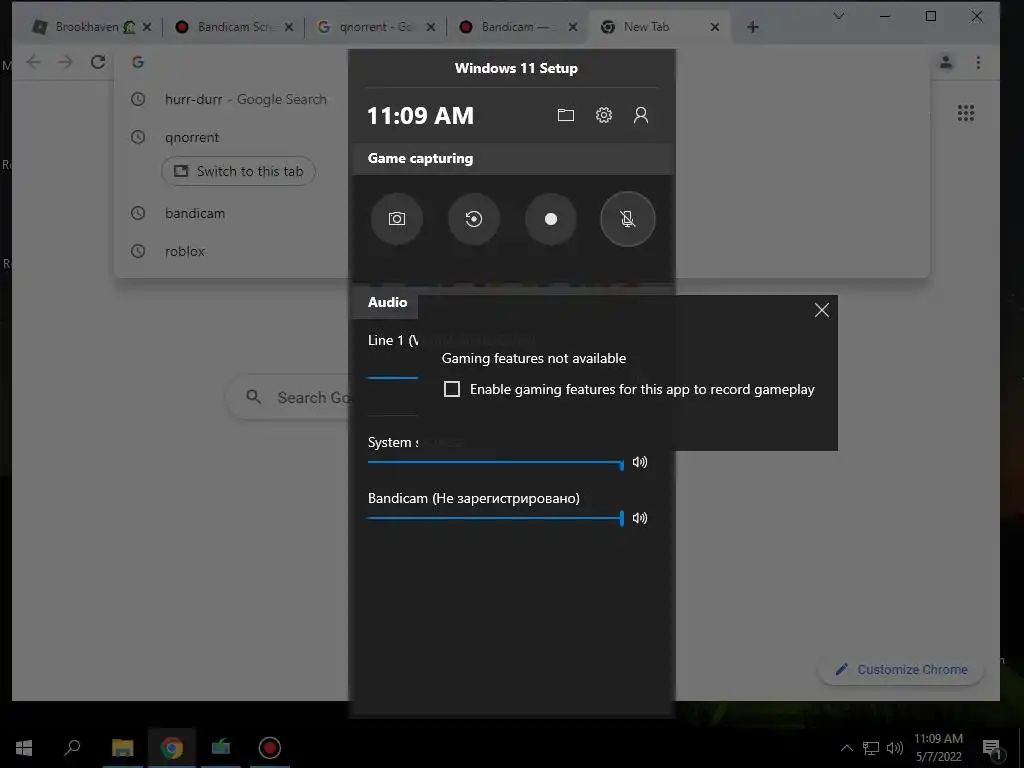Screen dimensions: 1024x768
Task: Open network icon in system tray
Action: 871,748
